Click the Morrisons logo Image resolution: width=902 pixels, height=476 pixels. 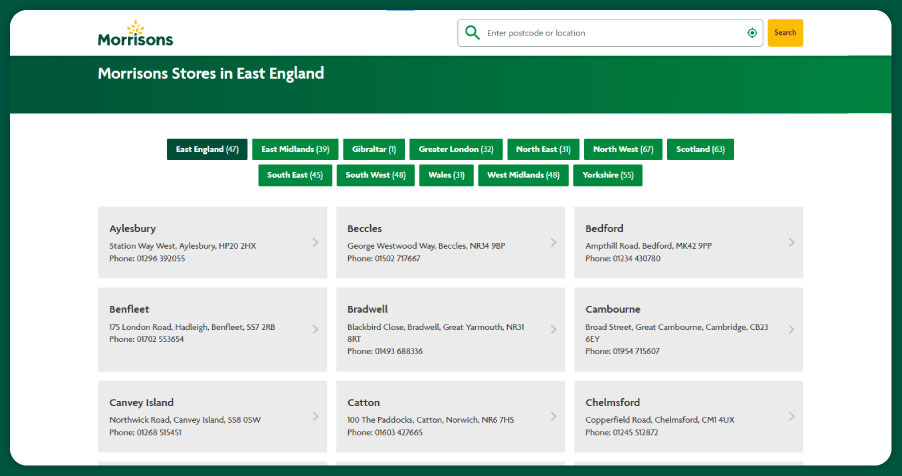[135, 34]
